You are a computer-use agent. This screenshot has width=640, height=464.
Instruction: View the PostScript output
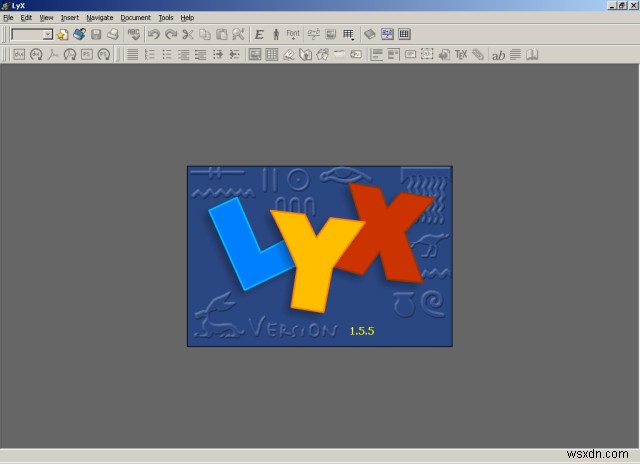pyautogui.click(x=87, y=55)
